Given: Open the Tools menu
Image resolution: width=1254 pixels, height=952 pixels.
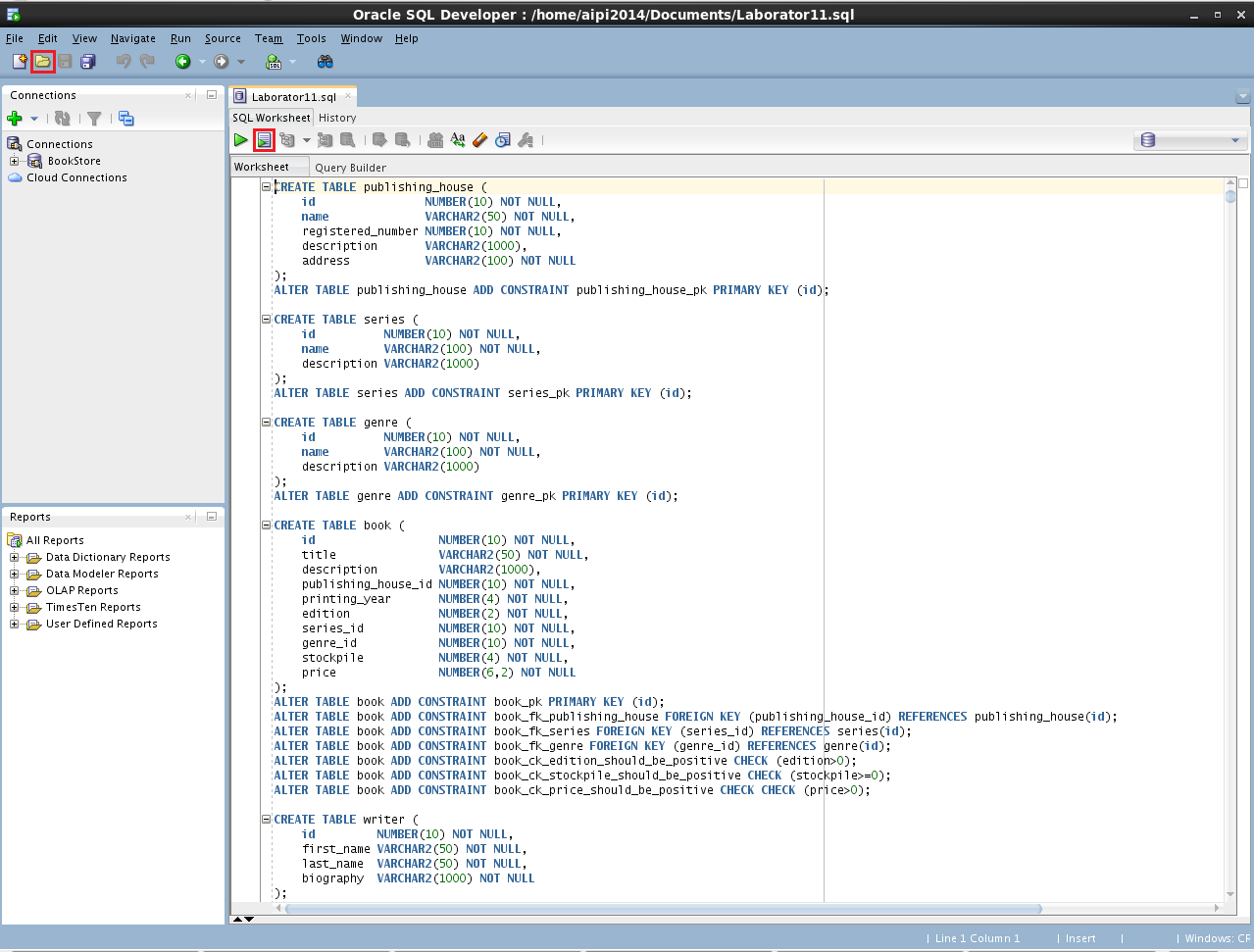Looking at the screenshot, I should 312,38.
